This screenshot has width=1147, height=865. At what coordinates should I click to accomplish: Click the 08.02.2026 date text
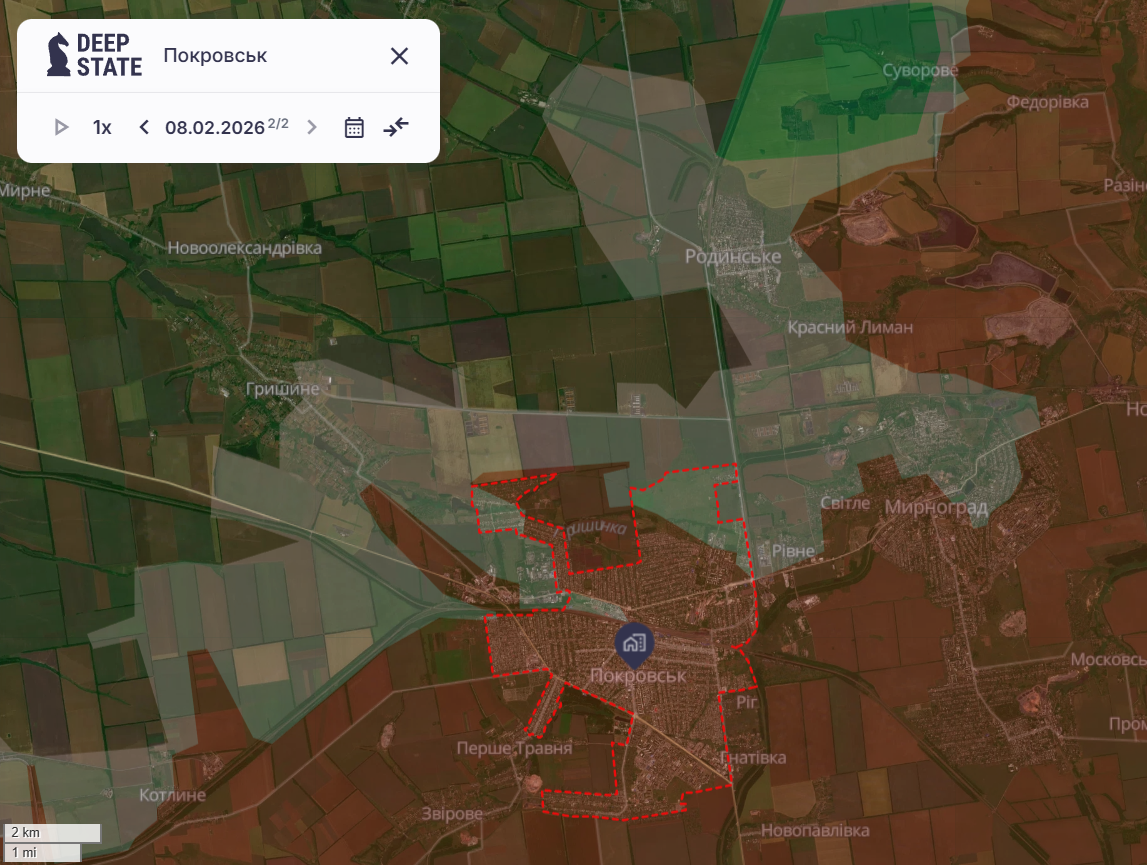(215, 127)
